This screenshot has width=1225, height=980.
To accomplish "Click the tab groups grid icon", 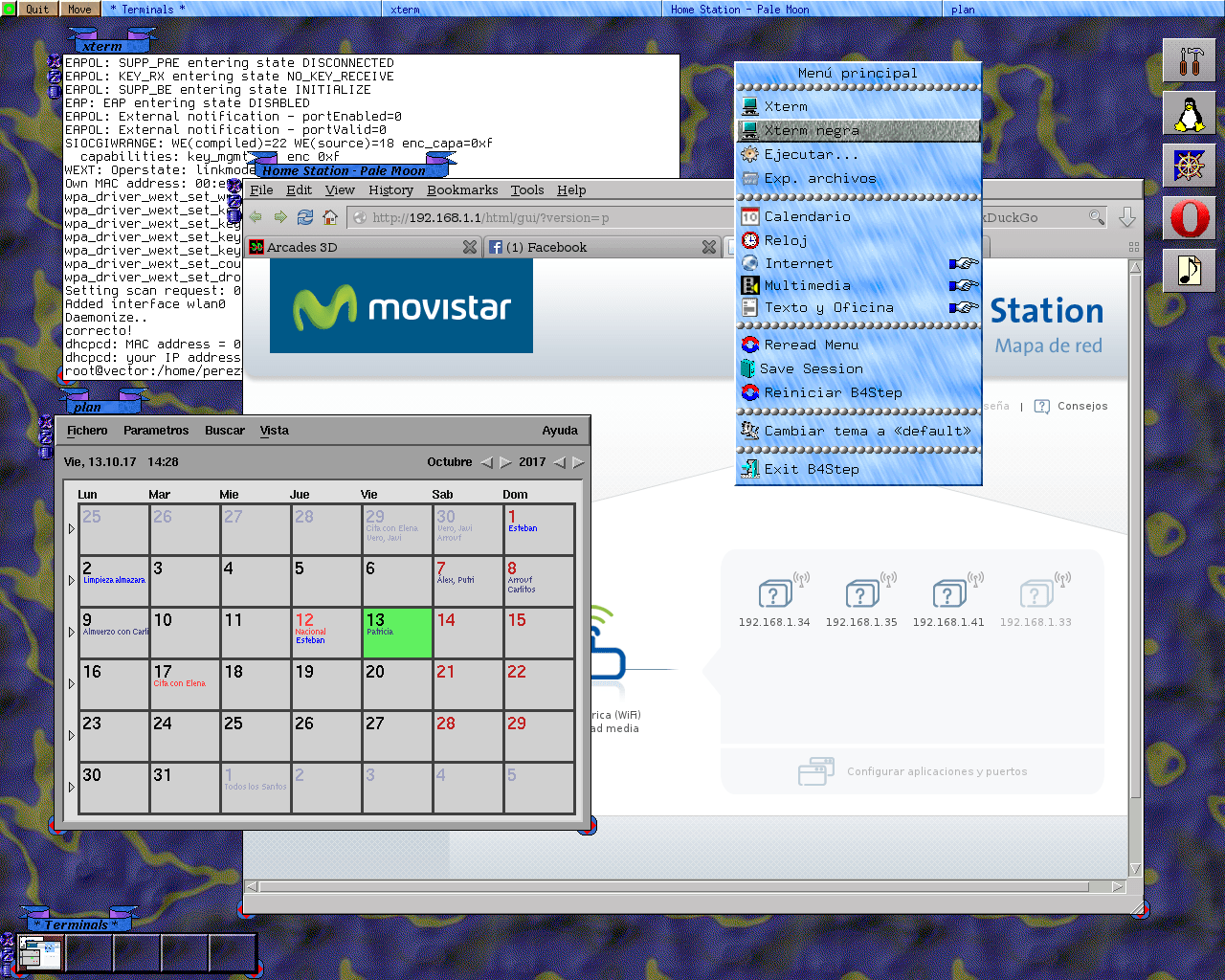I will [x=1134, y=247].
